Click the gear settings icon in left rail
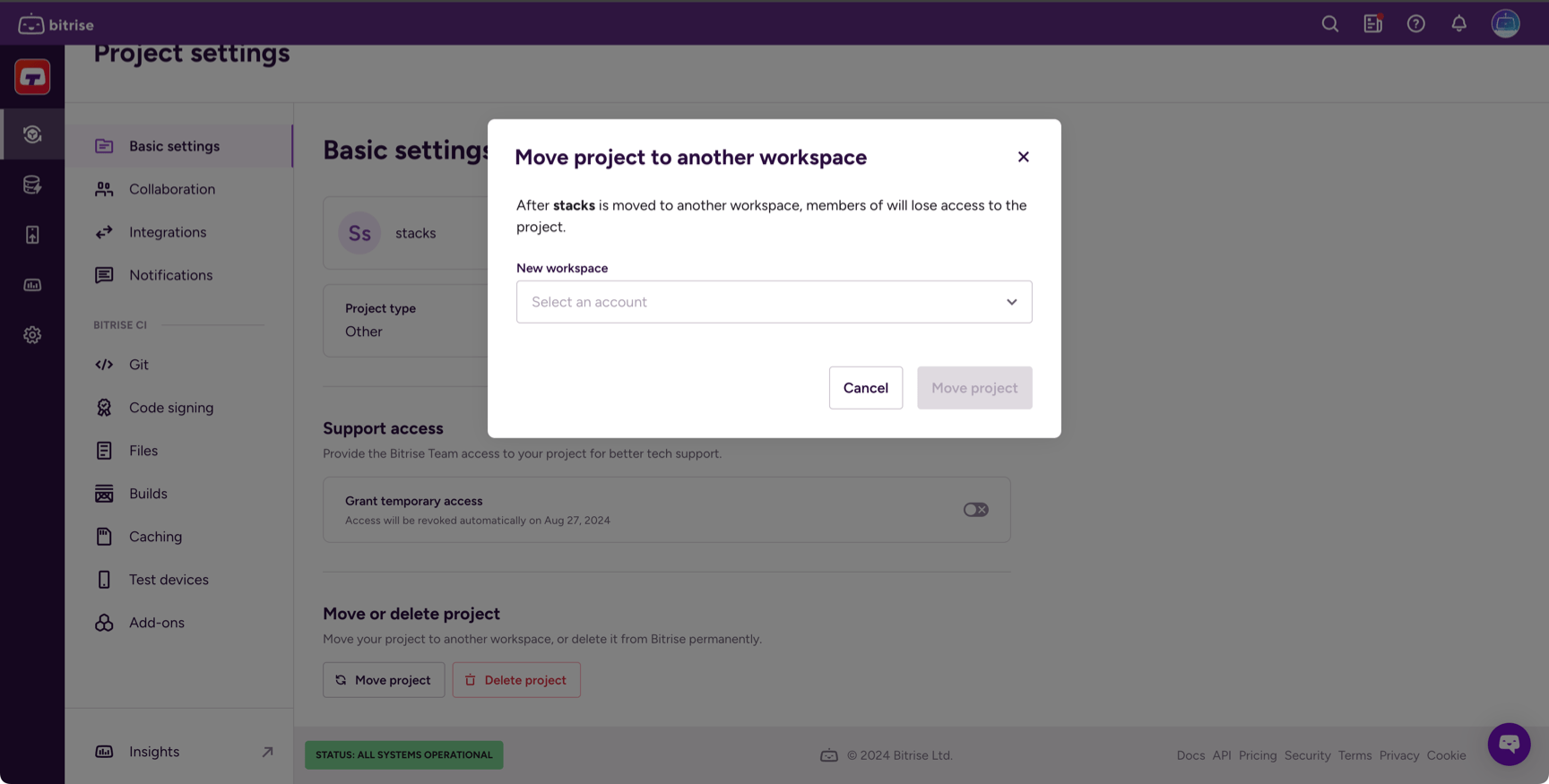This screenshot has height=784, width=1549. [x=32, y=335]
